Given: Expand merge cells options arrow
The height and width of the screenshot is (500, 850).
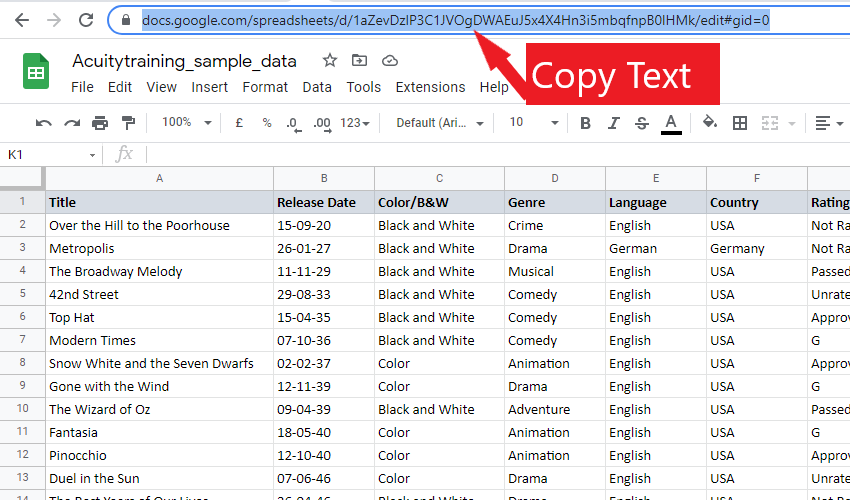Looking at the screenshot, I should tap(791, 124).
